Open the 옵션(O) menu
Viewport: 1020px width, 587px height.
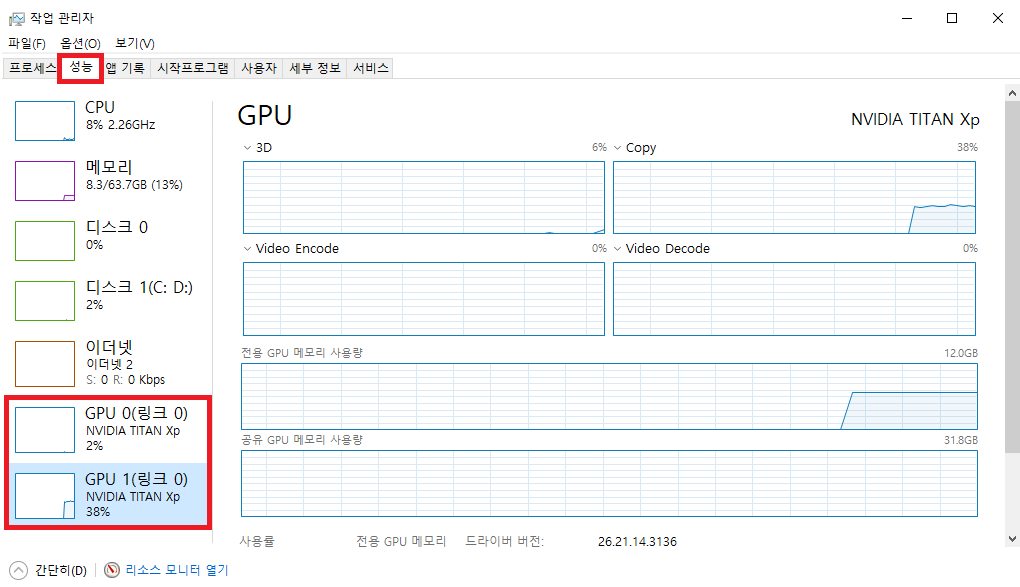[x=80, y=44]
